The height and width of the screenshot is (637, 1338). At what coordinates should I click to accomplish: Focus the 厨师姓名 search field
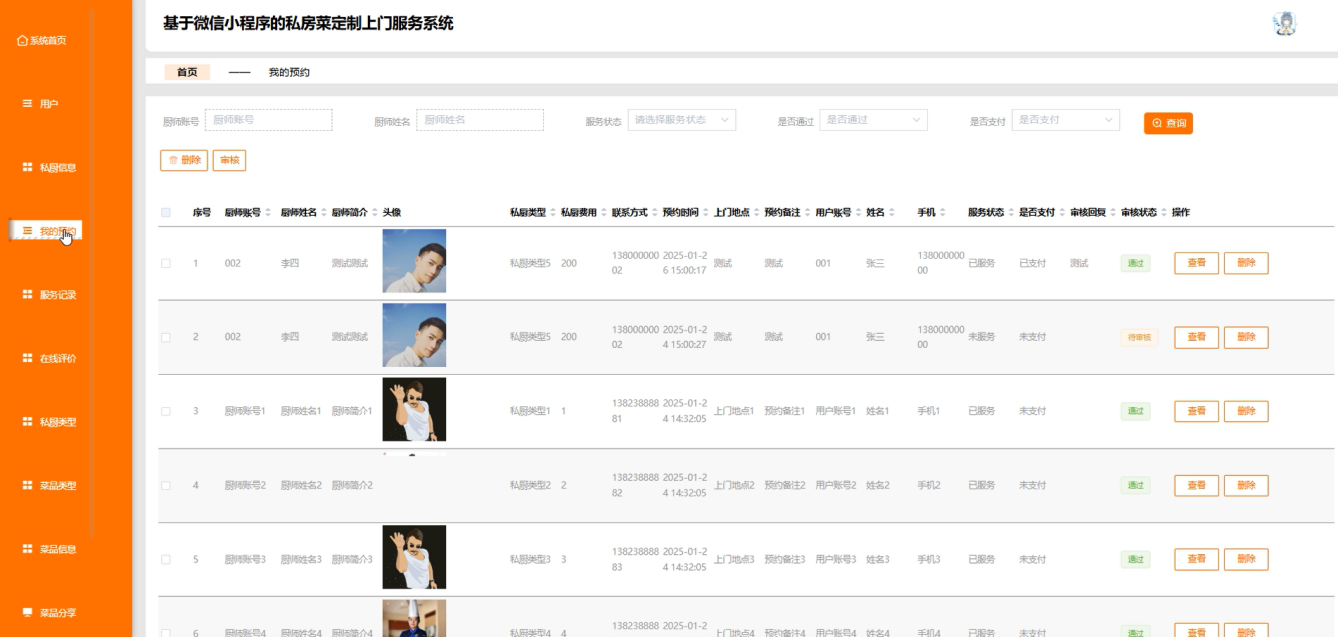pos(480,120)
